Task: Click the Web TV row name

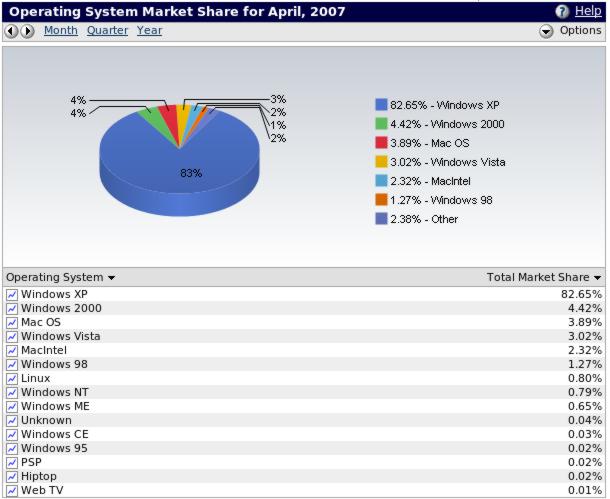Action: pyautogui.click(x=42, y=490)
